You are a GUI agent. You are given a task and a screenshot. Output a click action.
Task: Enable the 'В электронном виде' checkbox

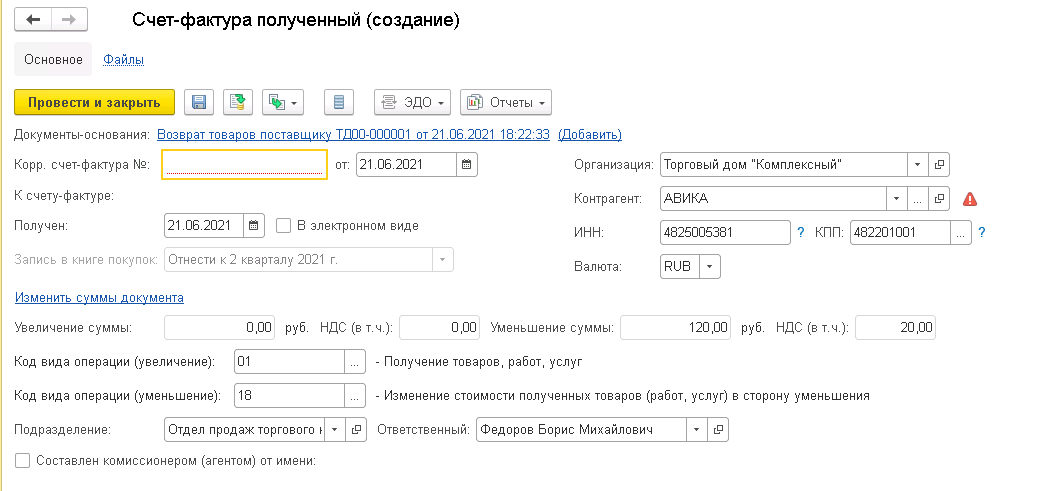[284, 225]
